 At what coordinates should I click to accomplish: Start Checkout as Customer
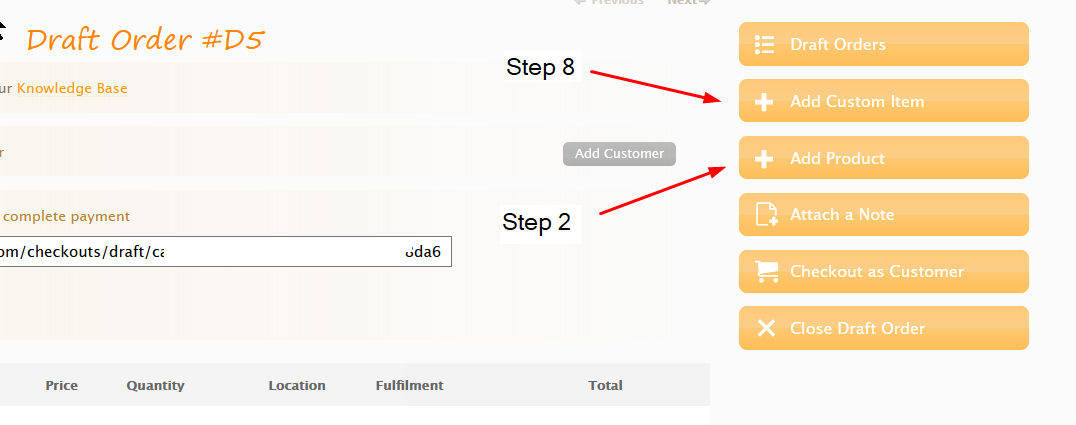pos(884,271)
